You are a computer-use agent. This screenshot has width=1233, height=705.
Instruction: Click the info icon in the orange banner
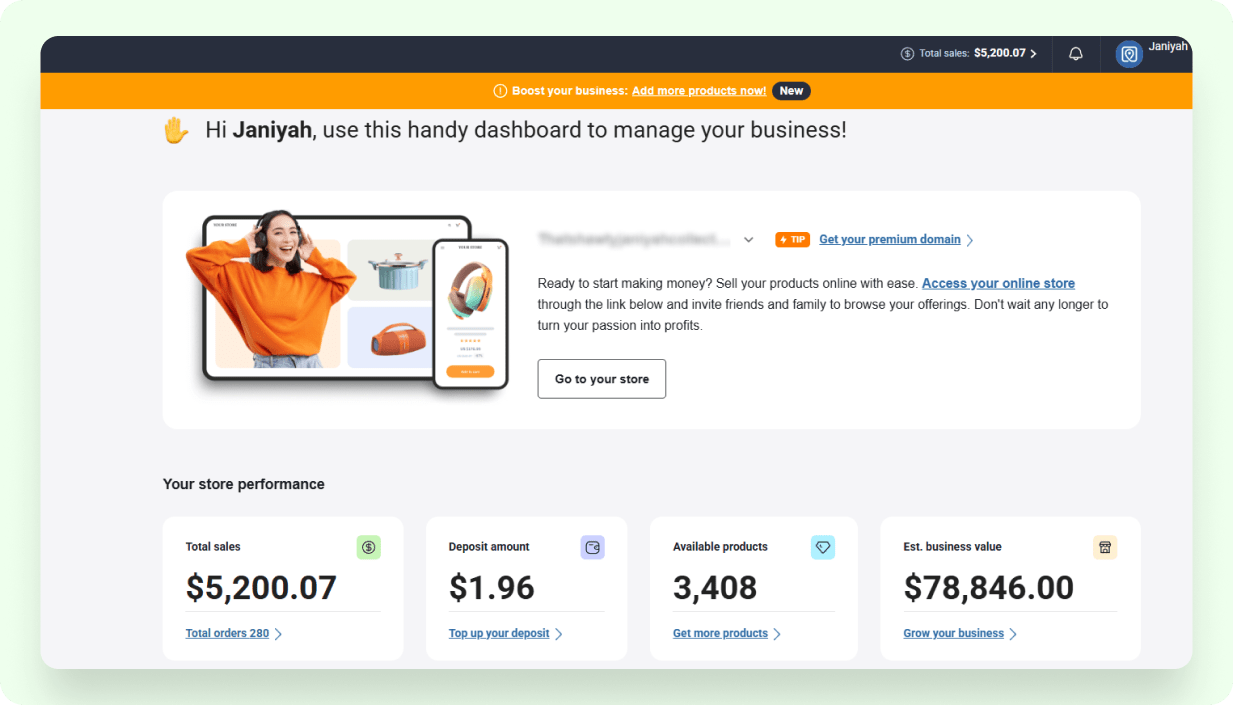[x=500, y=91]
